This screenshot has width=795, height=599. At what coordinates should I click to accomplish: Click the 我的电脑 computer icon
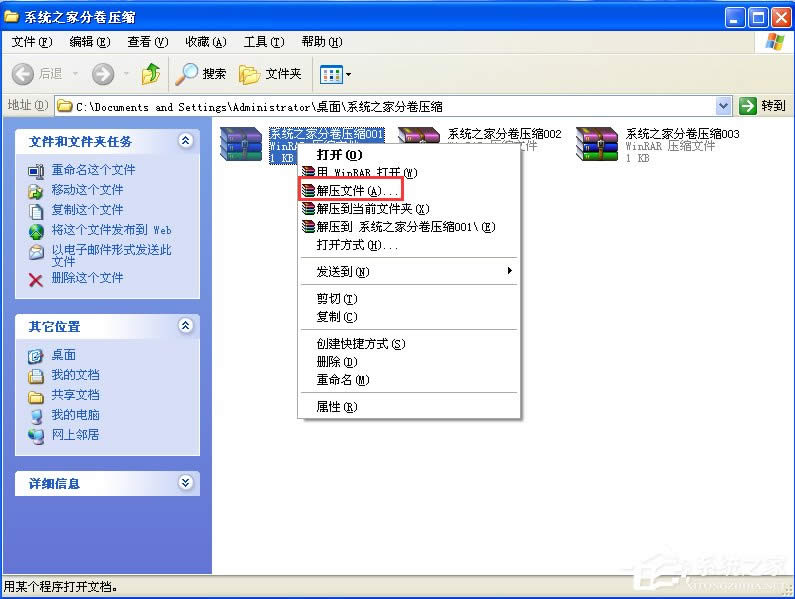point(36,417)
